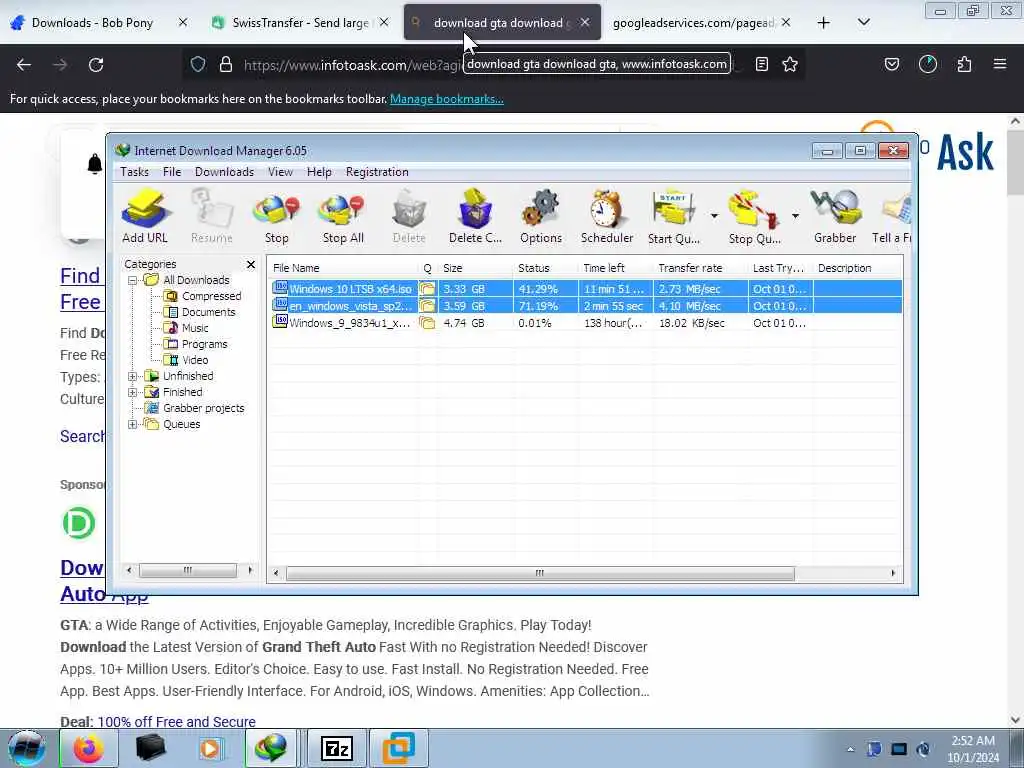Screen dimensions: 1024x768
Task: Click the download list horizontal scrollbar
Action: click(540, 573)
